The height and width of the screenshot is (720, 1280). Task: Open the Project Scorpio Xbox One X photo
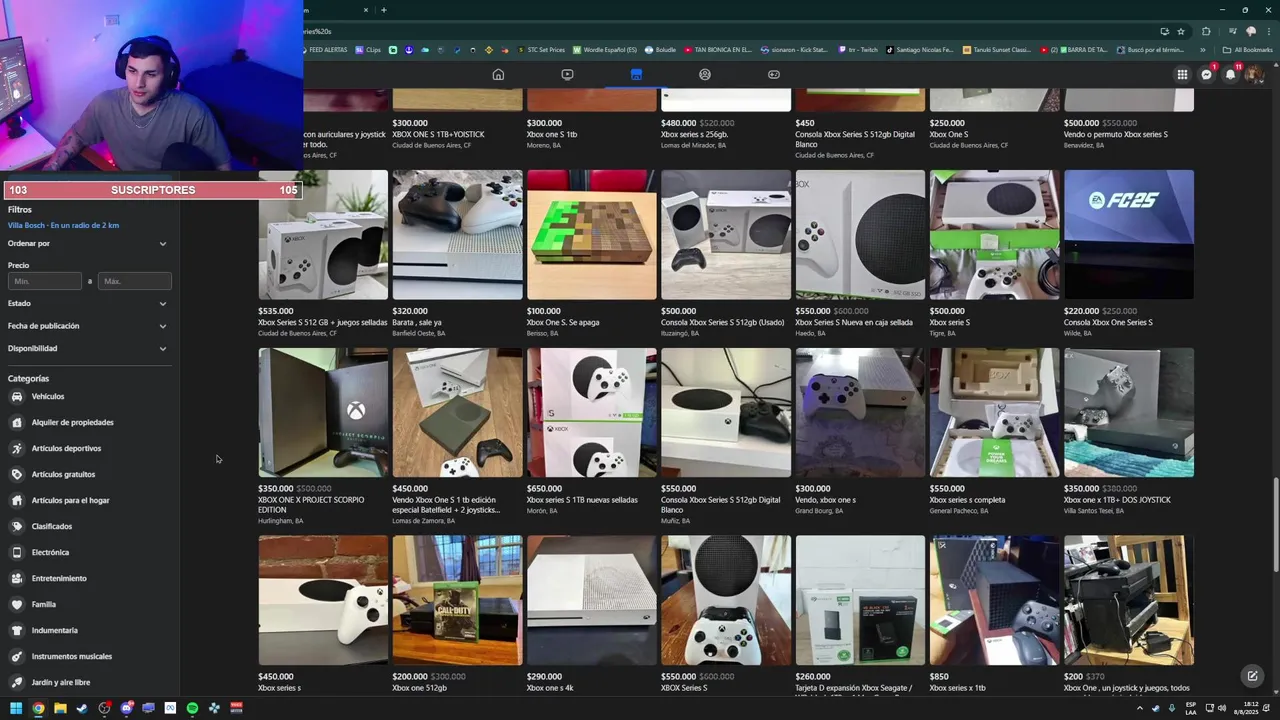[323, 412]
